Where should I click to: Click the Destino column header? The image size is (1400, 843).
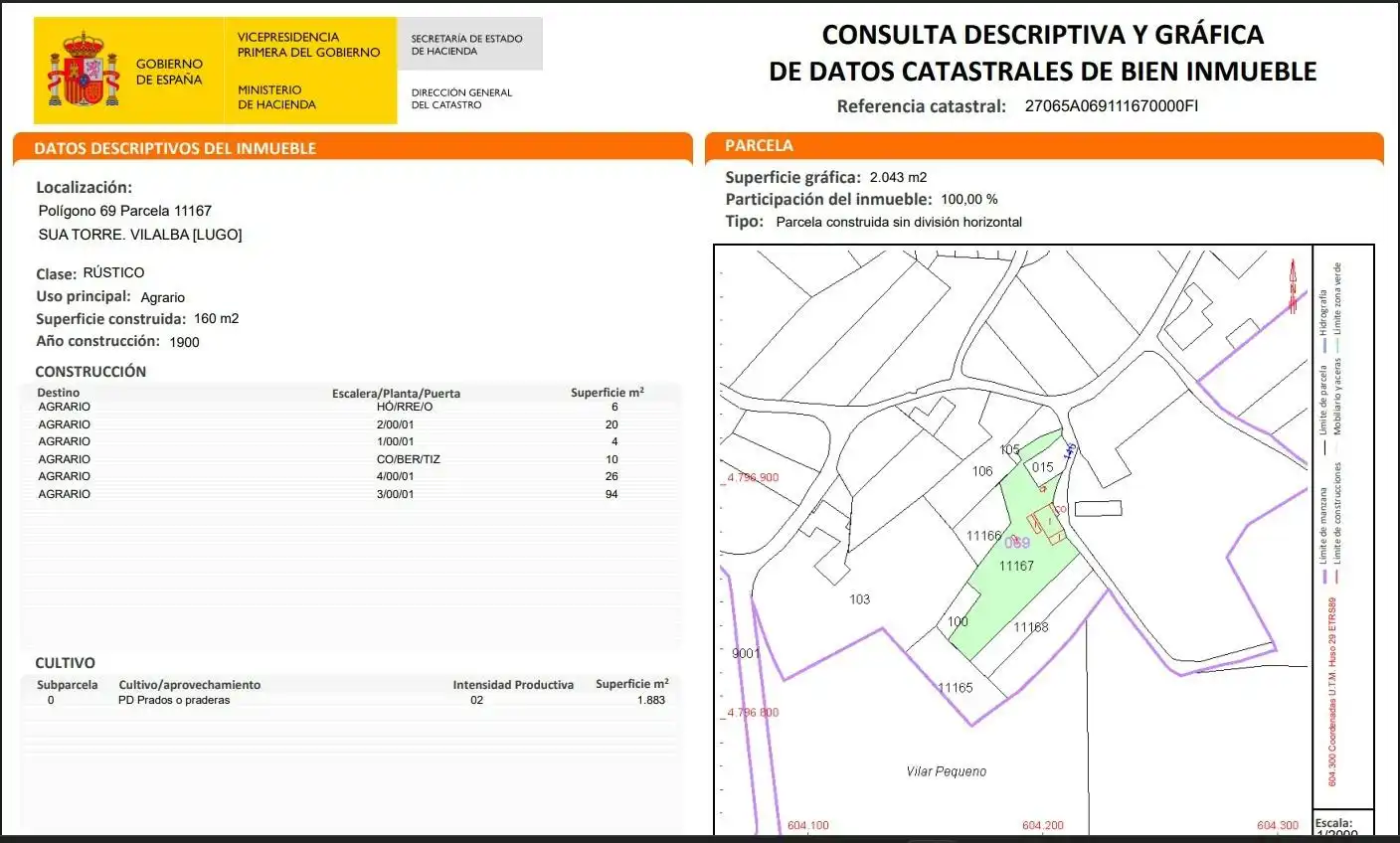pos(59,393)
